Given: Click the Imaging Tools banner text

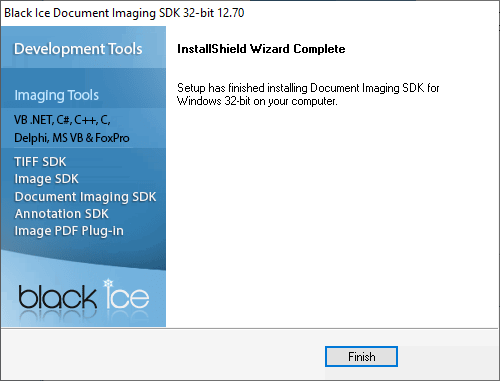Looking at the screenshot, I should (x=56, y=95).
